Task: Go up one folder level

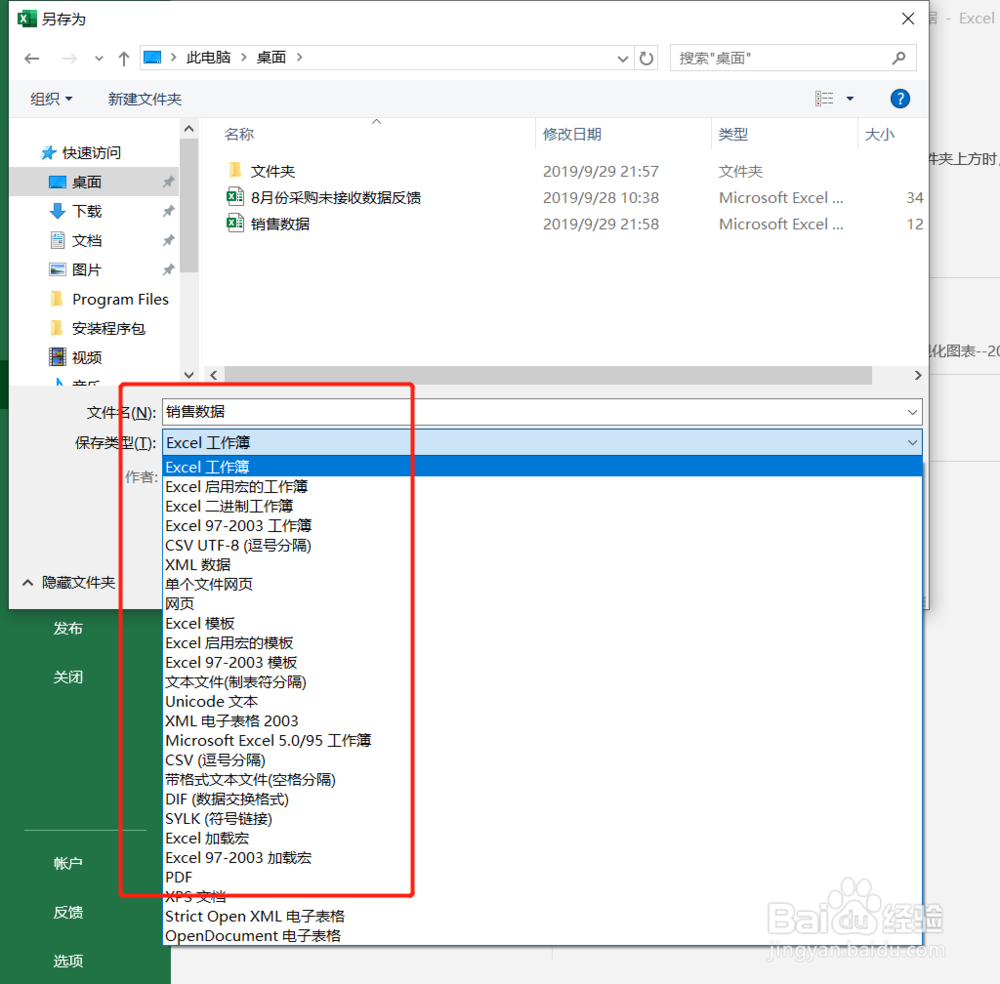Action: tap(124, 59)
